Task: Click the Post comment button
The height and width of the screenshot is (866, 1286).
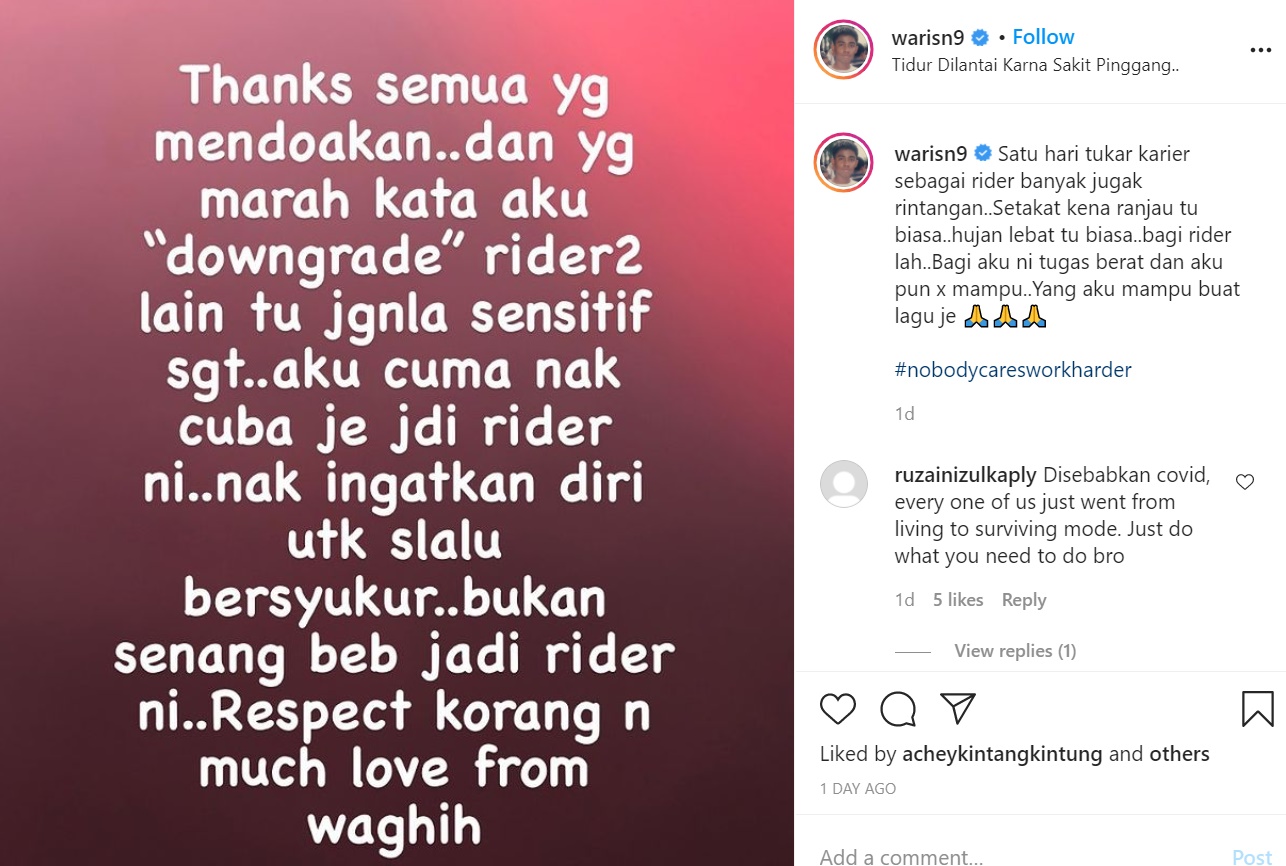Action: tap(1252, 857)
